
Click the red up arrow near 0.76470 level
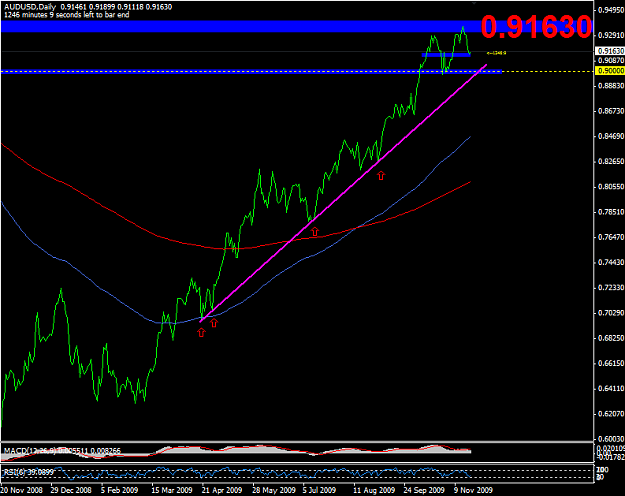(x=315, y=231)
